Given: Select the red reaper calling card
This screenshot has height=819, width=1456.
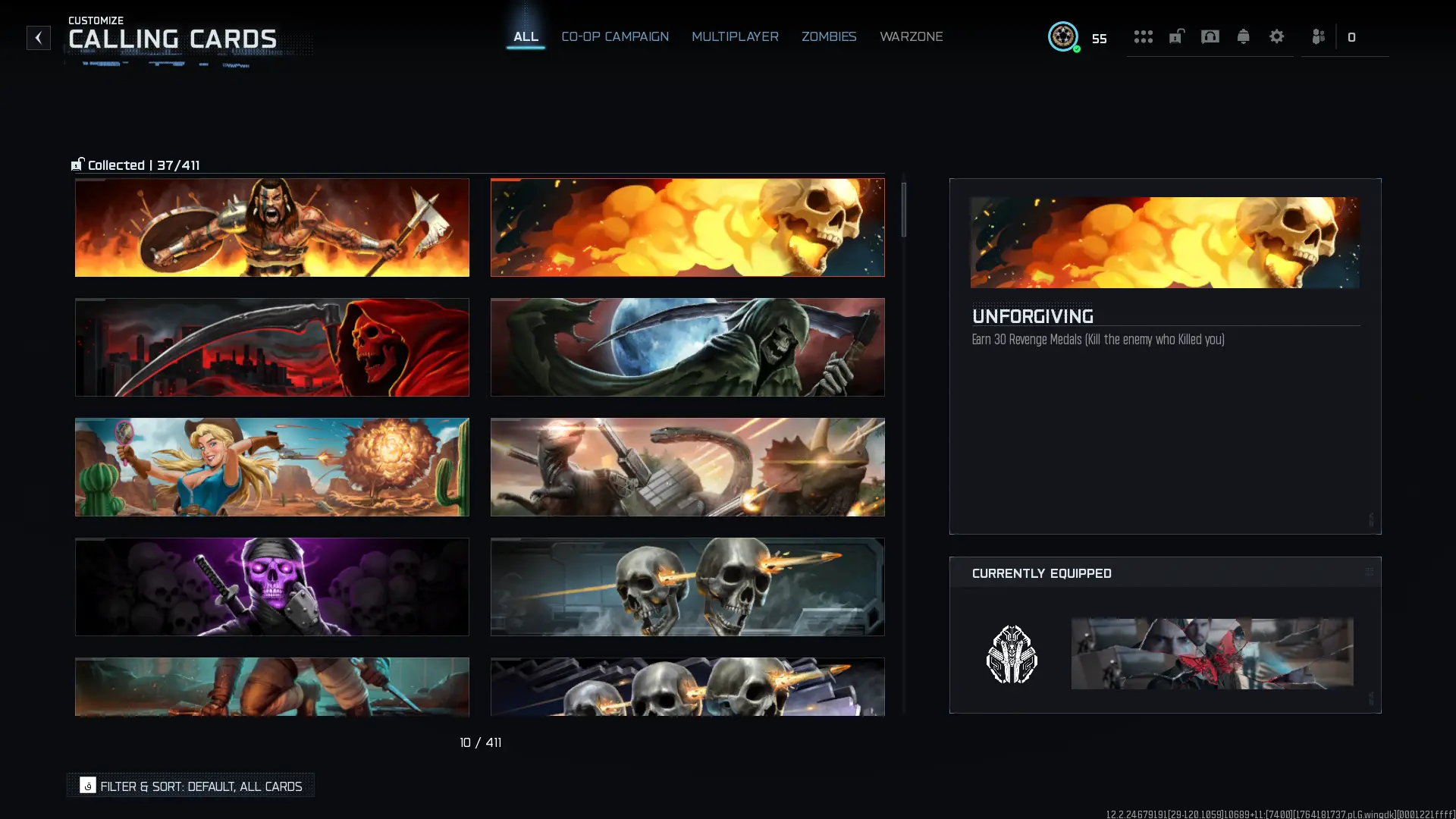Looking at the screenshot, I should 271,347.
